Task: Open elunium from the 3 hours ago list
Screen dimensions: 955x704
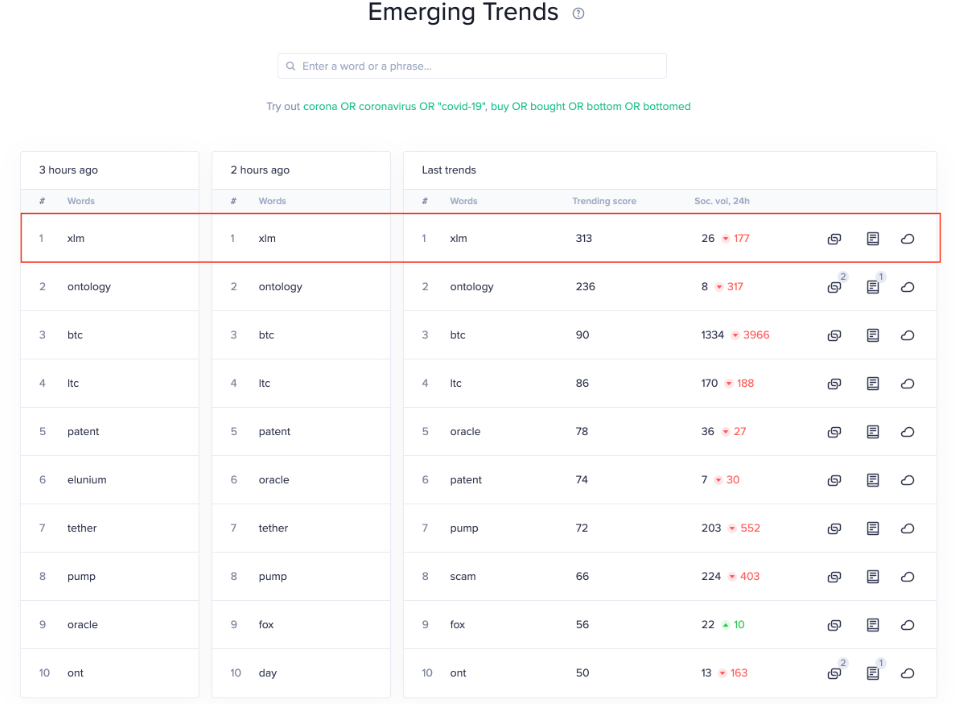Action: (86, 480)
